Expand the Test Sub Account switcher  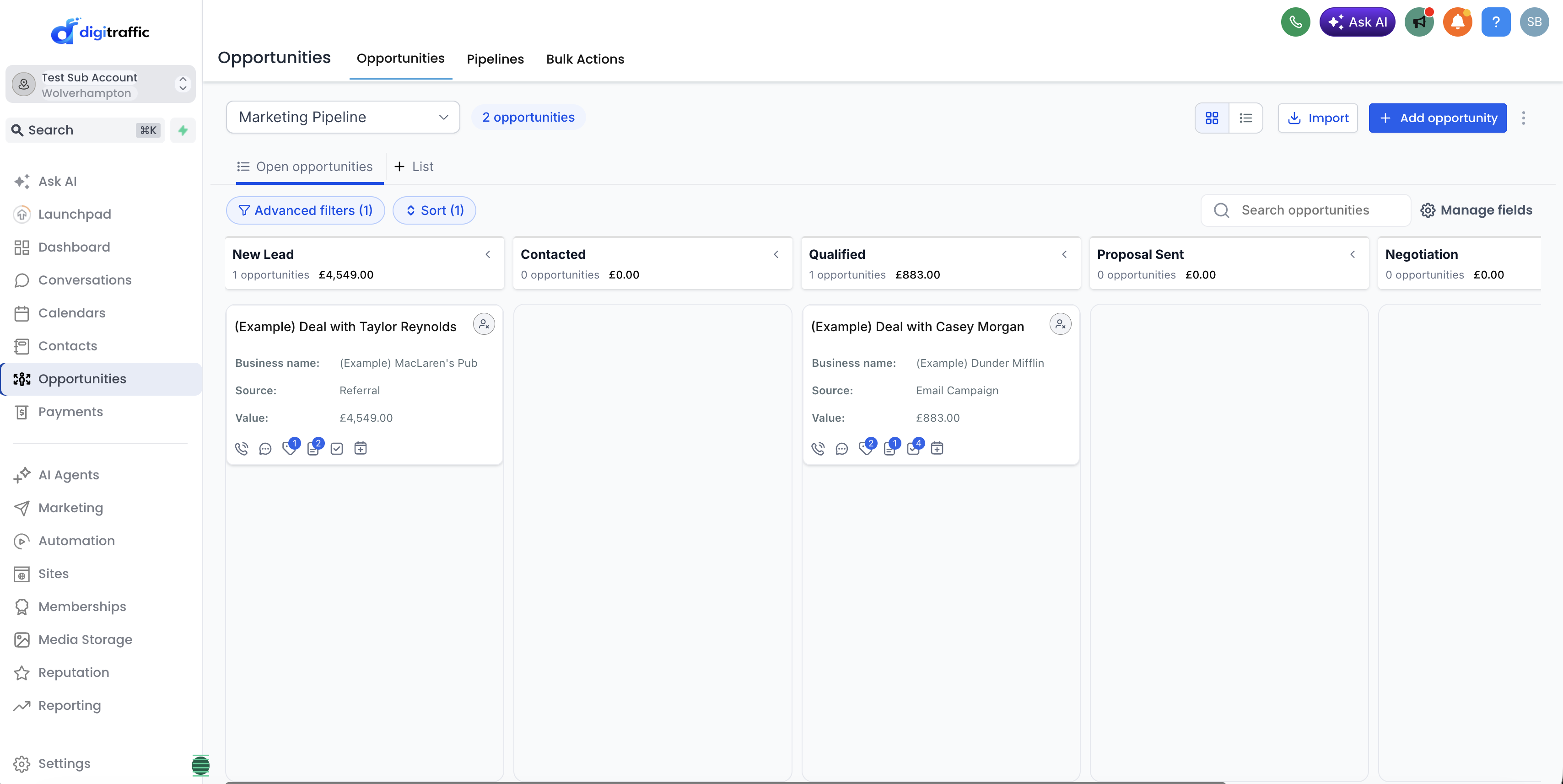tap(101, 84)
